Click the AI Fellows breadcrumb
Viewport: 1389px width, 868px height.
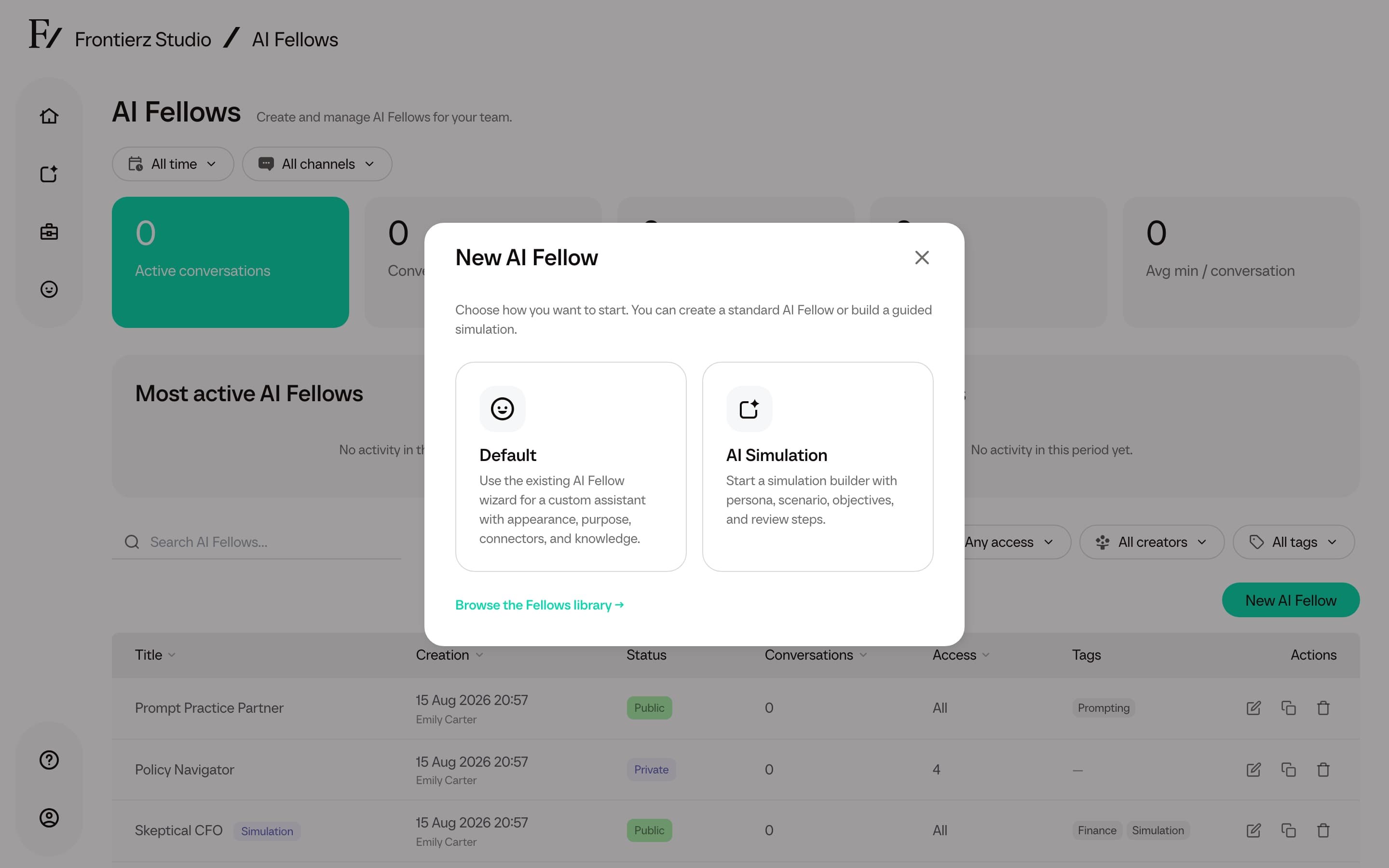coord(295,40)
